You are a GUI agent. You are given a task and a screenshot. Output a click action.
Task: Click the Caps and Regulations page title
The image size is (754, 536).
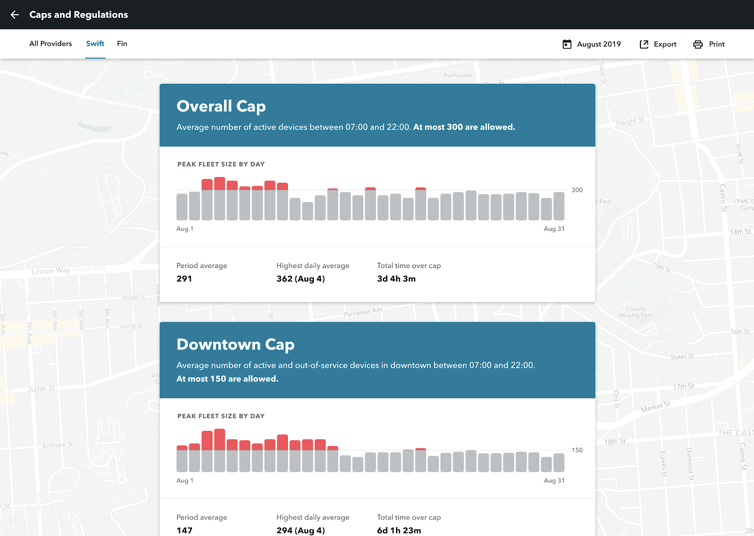tap(78, 15)
